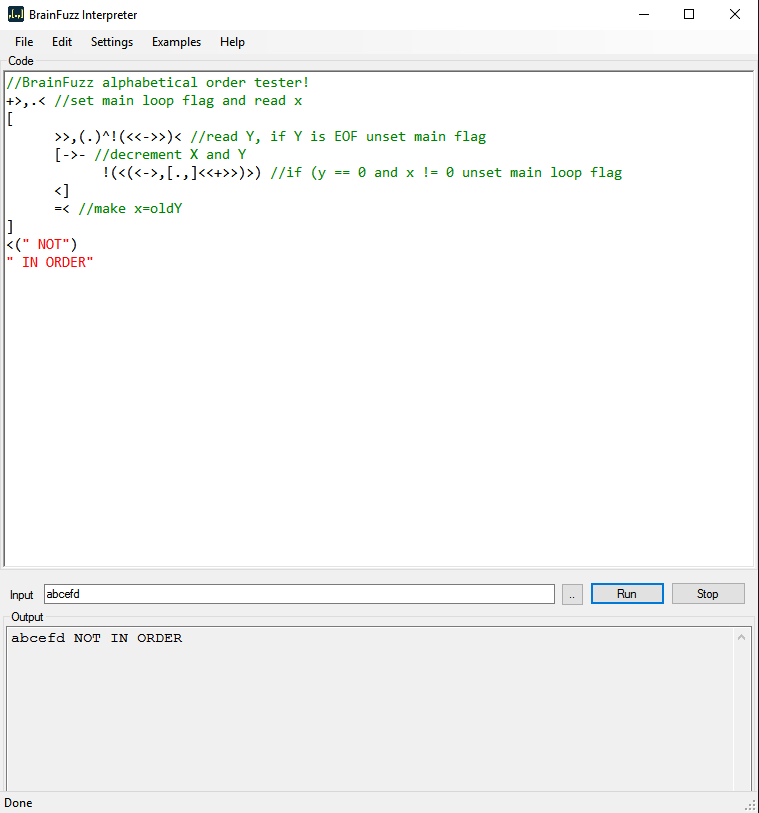This screenshot has height=813, width=759.
Task: Click the Done status bar text
Action: point(19,804)
